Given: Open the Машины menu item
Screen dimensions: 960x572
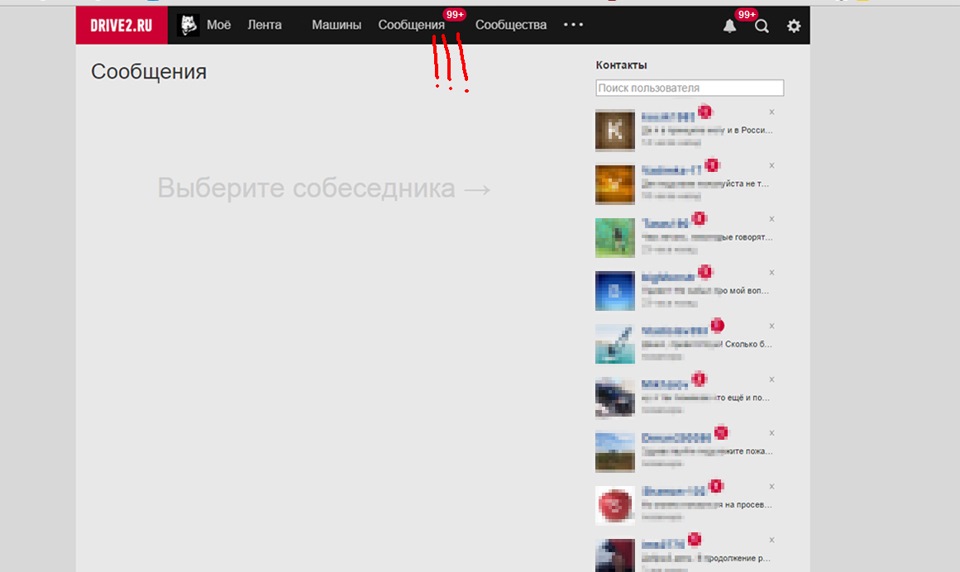Looking at the screenshot, I should [x=336, y=24].
